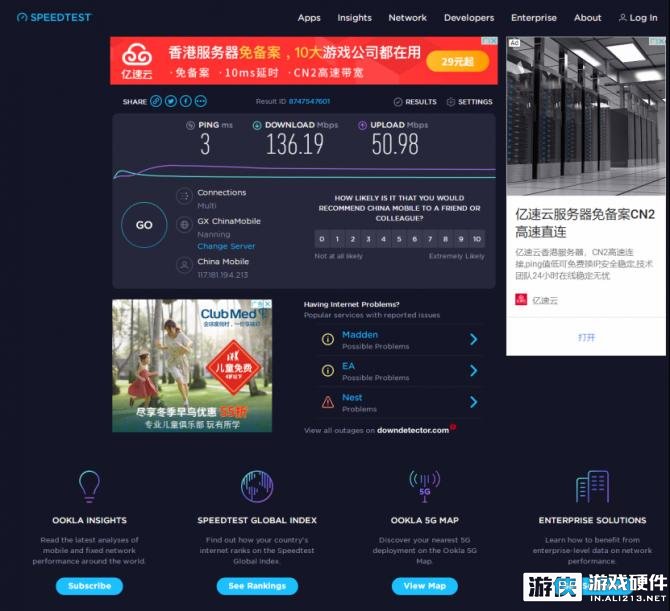Open the Club Med ad image
Image resolution: width=670 pixels, height=611 pixels.
[x=192, y=366]
